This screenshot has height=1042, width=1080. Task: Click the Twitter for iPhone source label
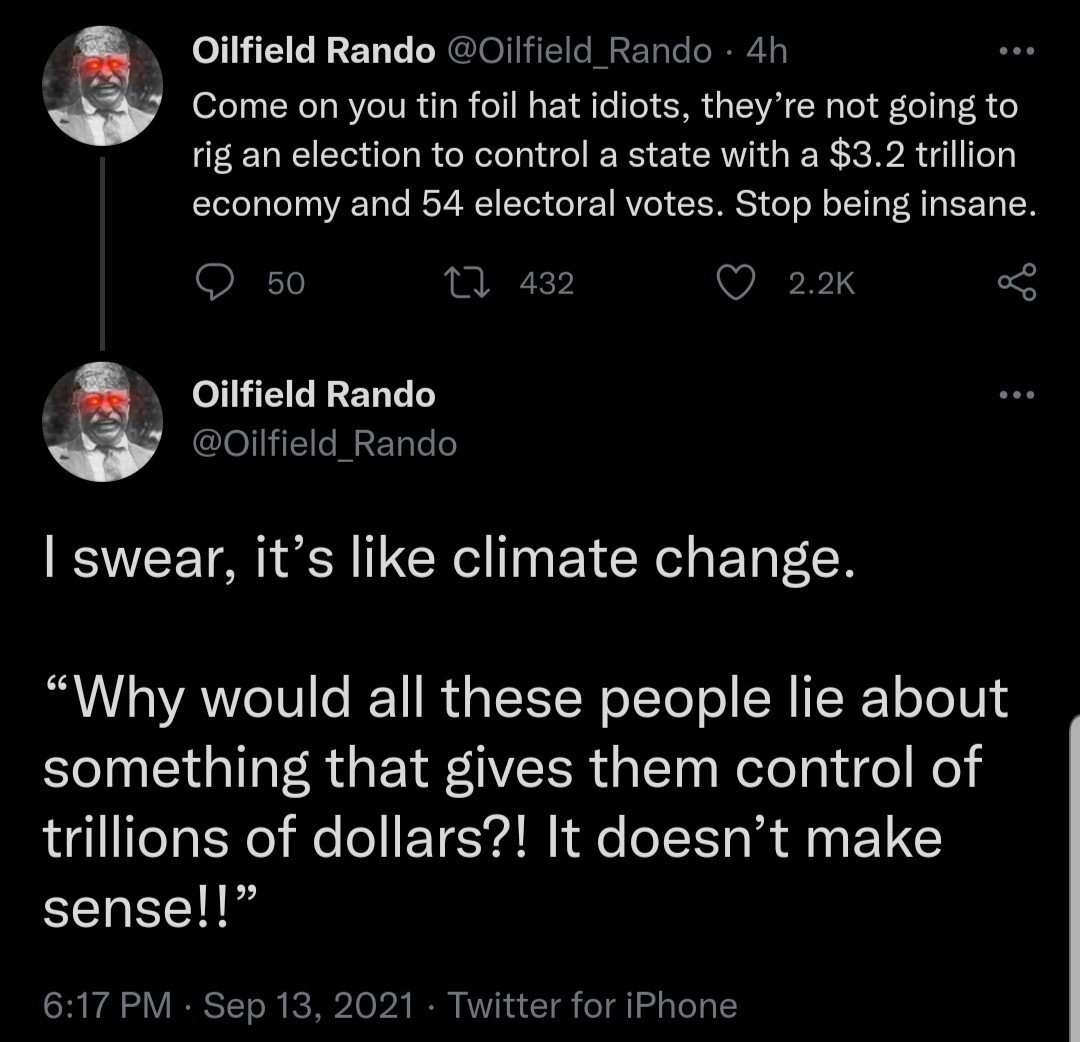(x=592, y=1004)
